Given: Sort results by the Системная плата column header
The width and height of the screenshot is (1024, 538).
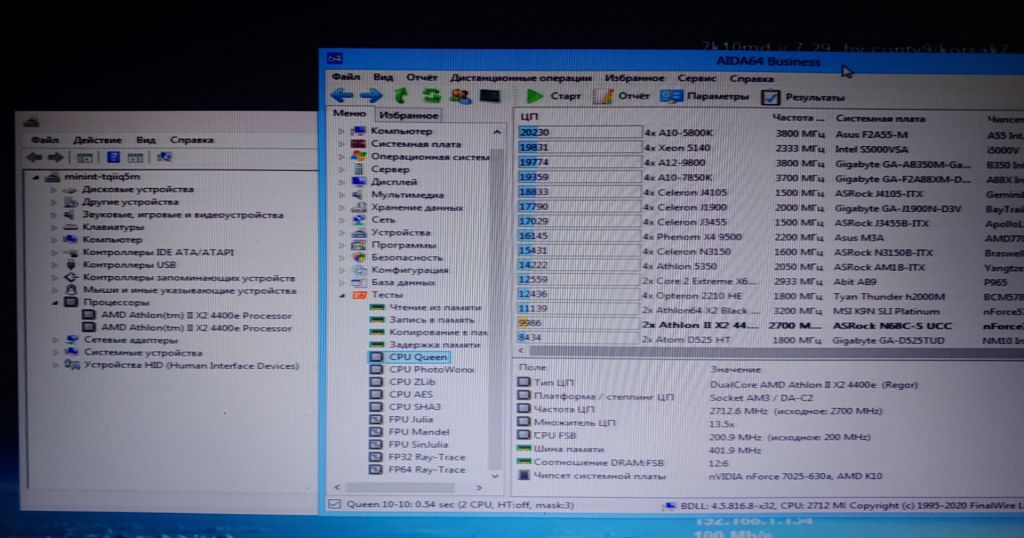Looking at the screenshot, I should tap(880, 119).
